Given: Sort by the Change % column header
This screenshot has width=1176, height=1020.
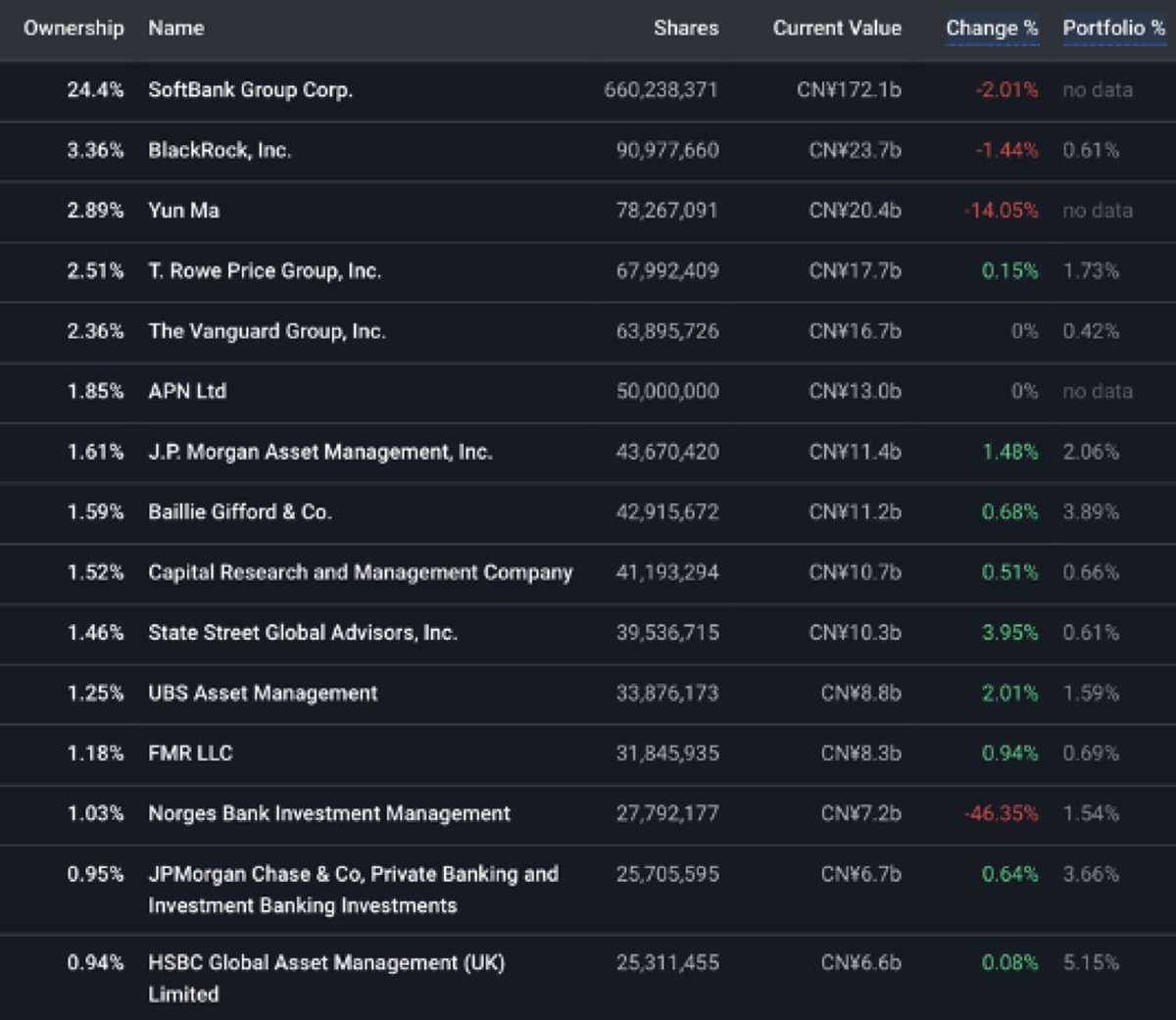Looking at the screenshot, I should pos(992,28).
